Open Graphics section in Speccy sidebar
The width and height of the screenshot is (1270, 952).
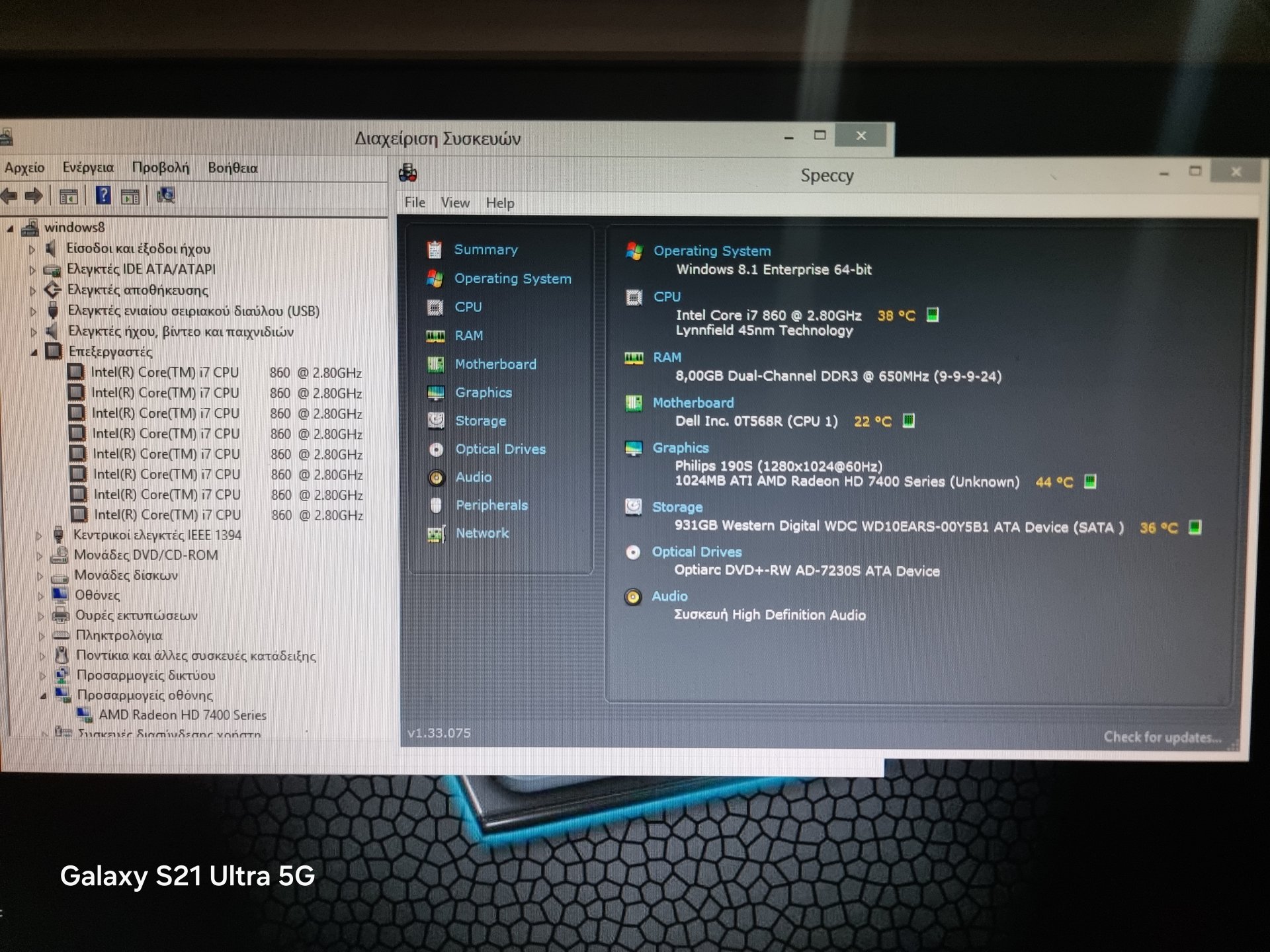pos(484,392)
